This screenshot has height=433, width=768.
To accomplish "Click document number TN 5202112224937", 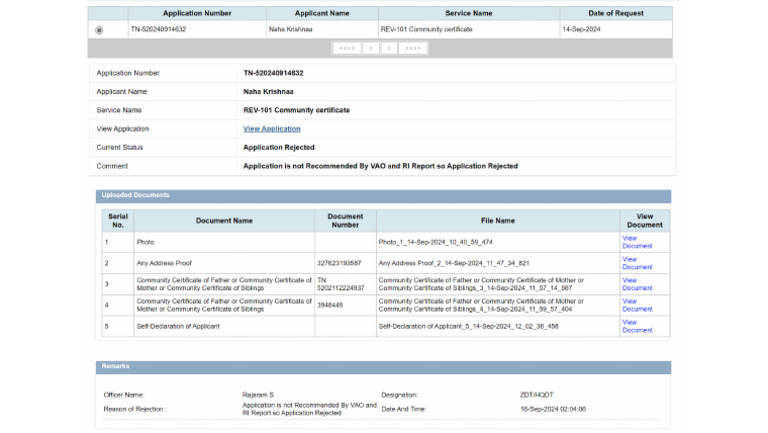I will (340, 284).
